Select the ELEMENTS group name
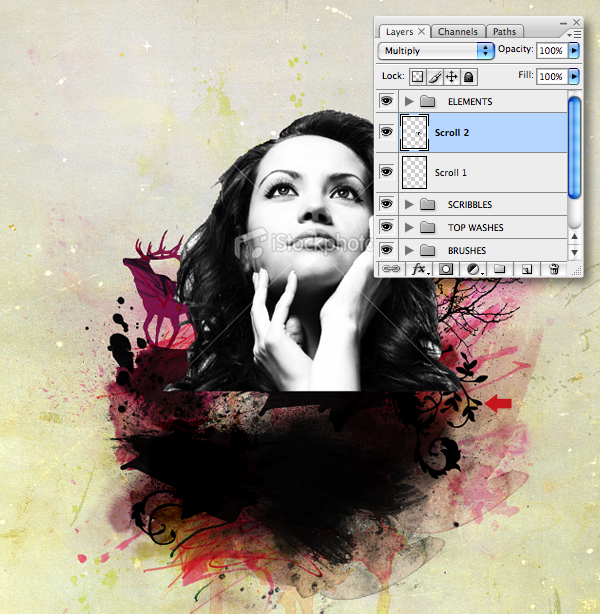Screen dimensions: 600x614 tap(470, 102)
